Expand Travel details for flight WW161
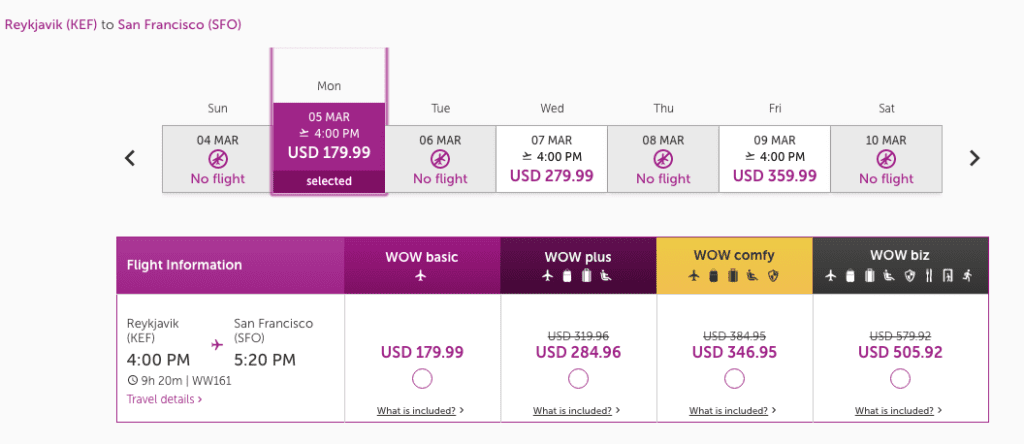The height and width of the screenshot is (444, 1024). [164, 399]
